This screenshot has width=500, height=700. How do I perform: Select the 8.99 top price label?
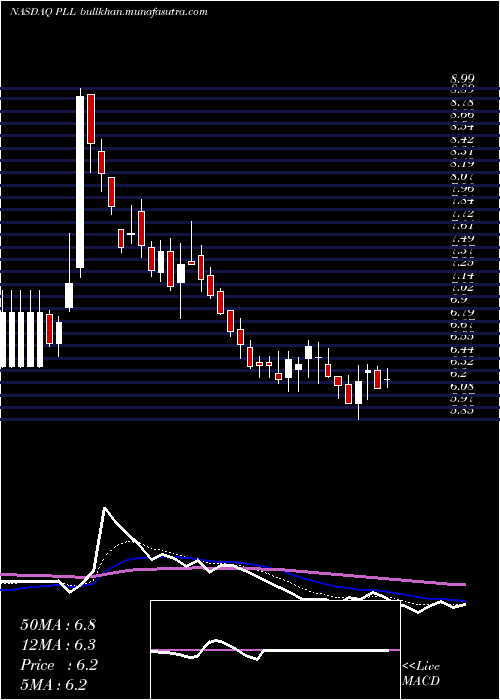[462, 80]
